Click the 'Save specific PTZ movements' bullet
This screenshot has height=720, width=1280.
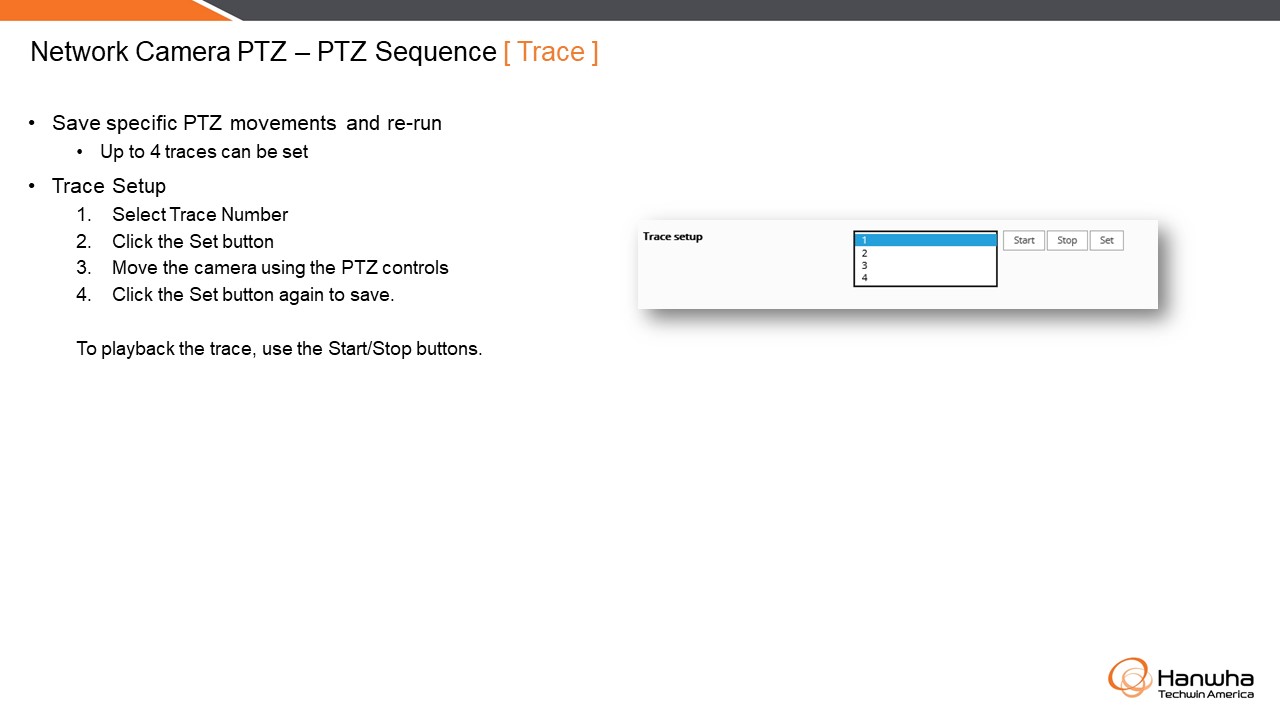(x=247, y=123)
